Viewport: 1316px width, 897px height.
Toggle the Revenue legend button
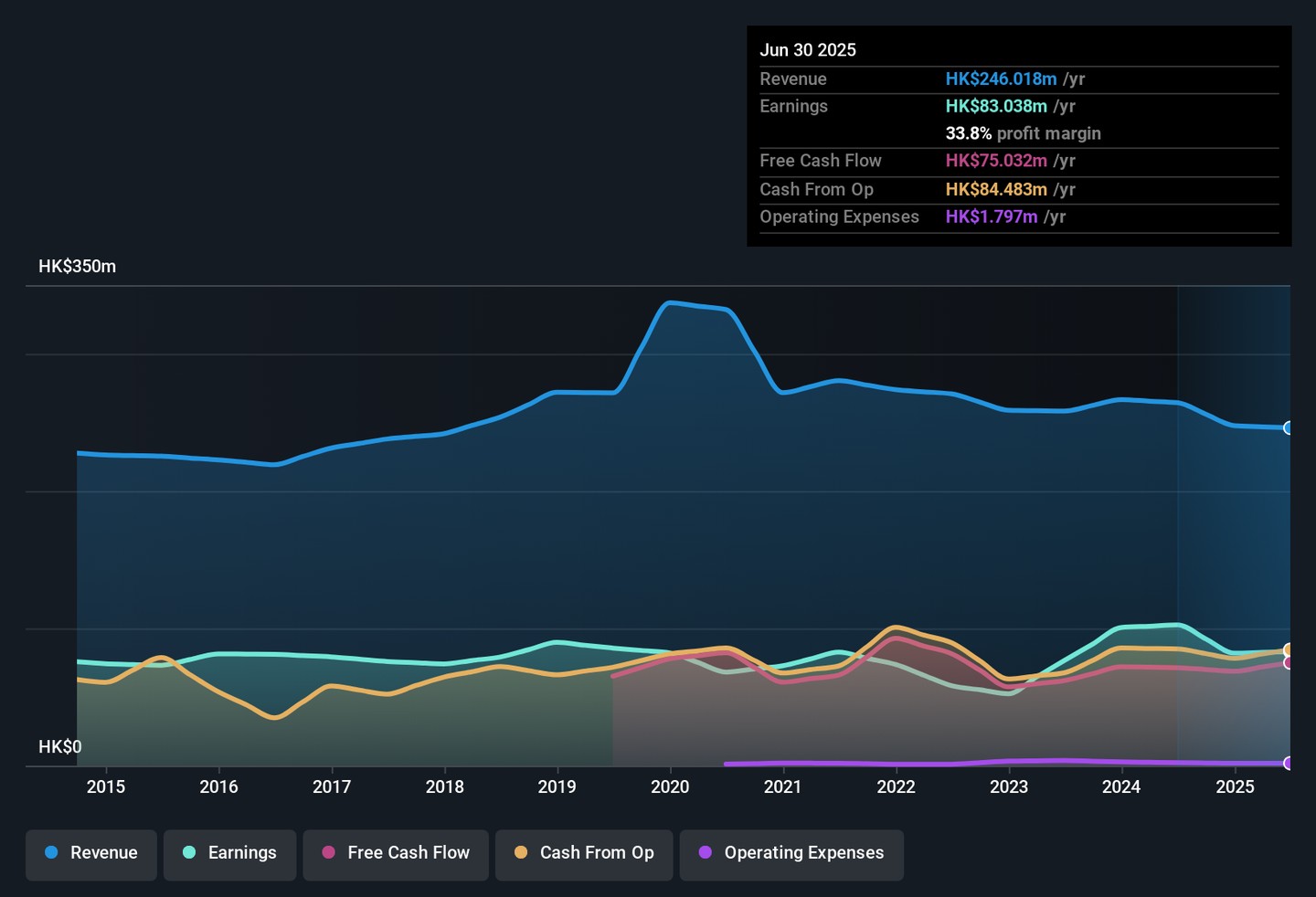pyautogui.click(x=91, y=853)
